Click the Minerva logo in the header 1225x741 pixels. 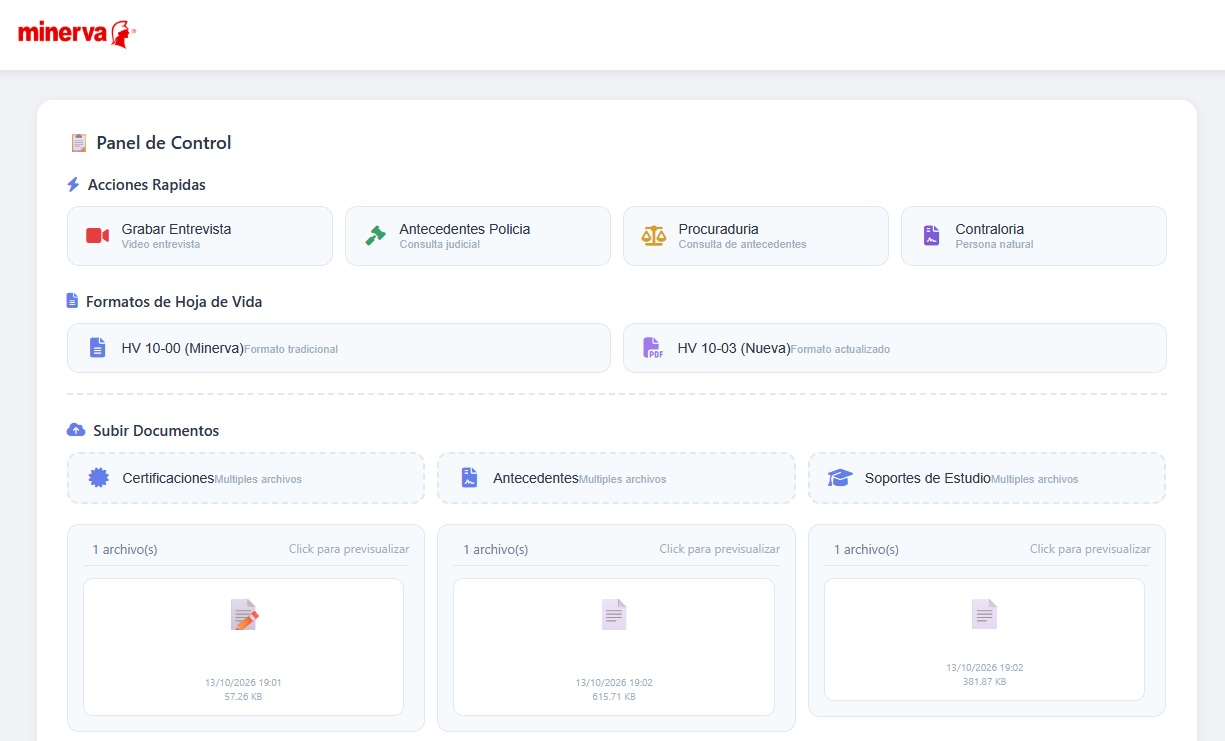coord(76,33)
